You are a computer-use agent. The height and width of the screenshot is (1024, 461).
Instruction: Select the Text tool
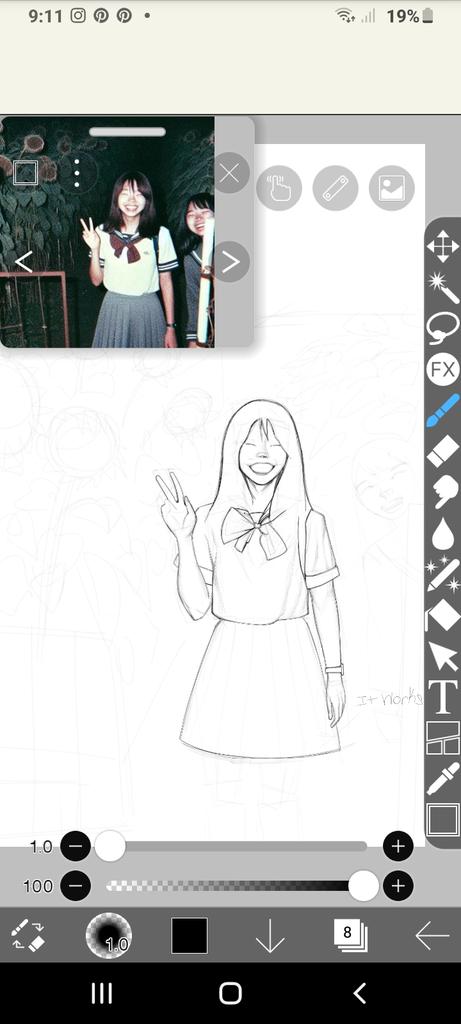[443, 697]
